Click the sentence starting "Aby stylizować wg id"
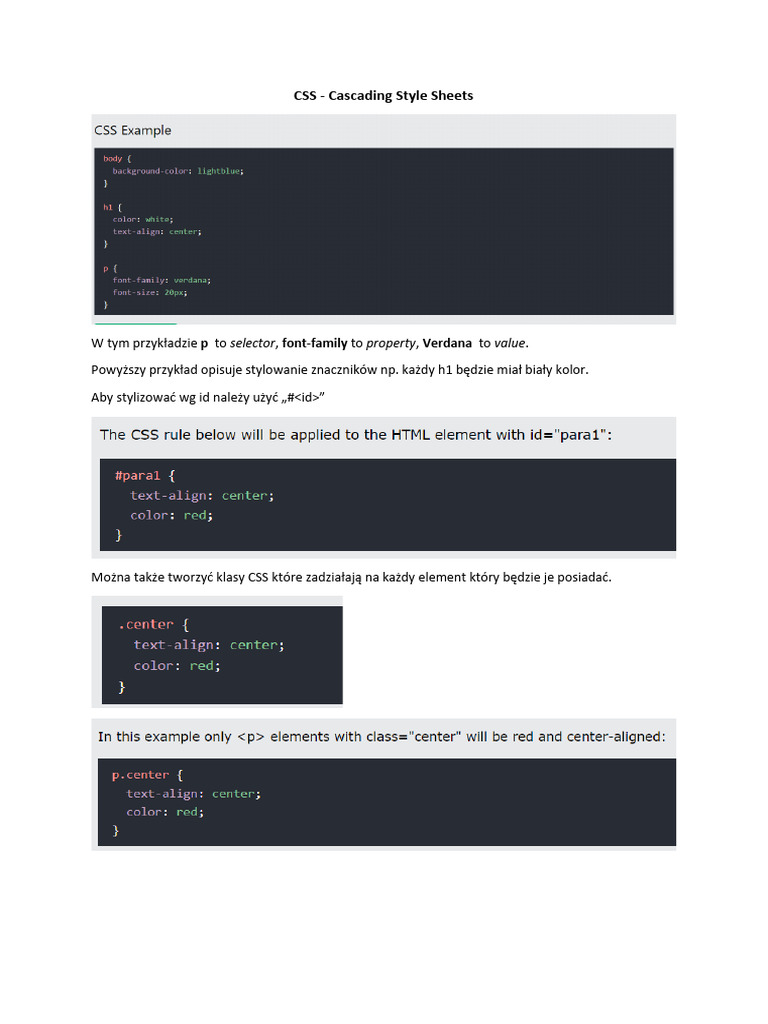The height and width of the screenshot is (1024, 768). click(x=208, y=398)
